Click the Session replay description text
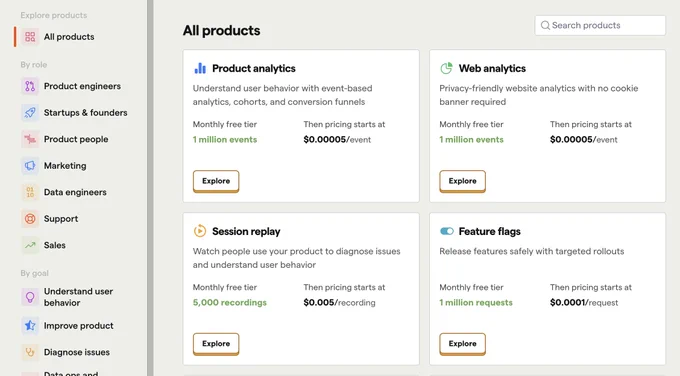Image resolution: width=680 pixels, height=376 pixels. [297, 258]
